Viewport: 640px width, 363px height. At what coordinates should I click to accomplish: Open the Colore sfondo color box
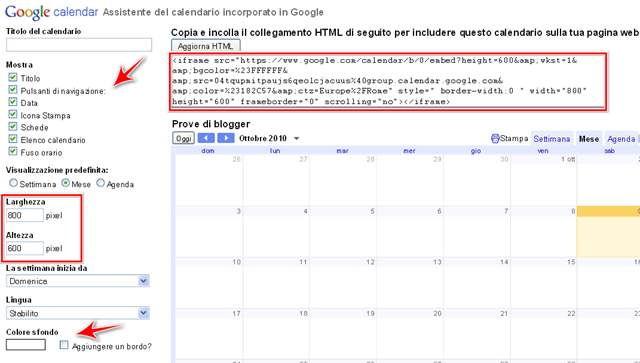[x=26, y=345]
